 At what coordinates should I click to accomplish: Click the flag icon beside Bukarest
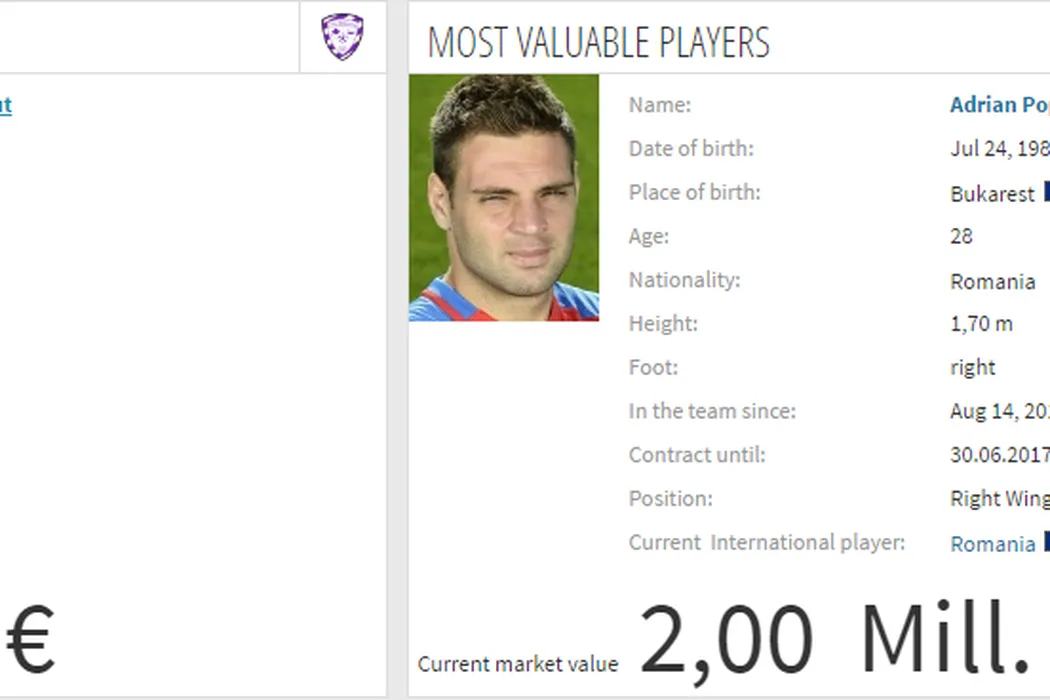[x=1045, y=191]
